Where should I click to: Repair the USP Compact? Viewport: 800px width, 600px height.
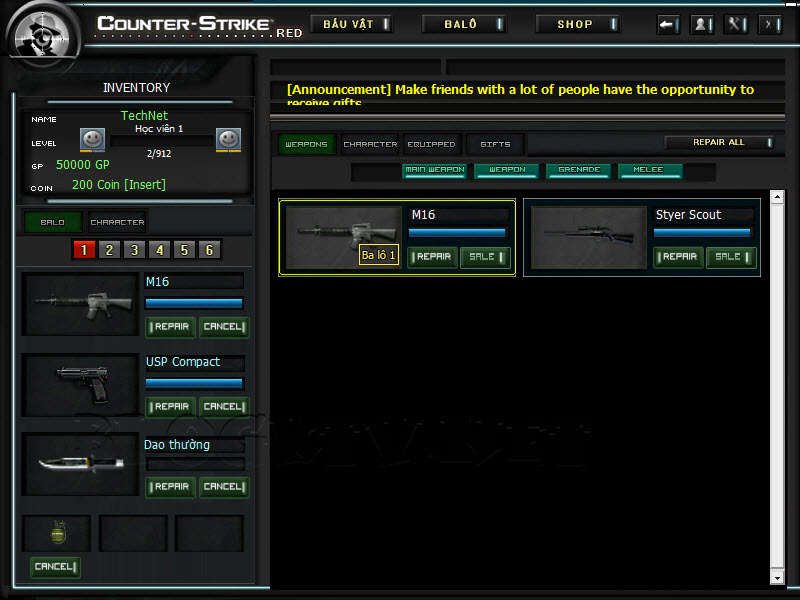tap(170, 407)
